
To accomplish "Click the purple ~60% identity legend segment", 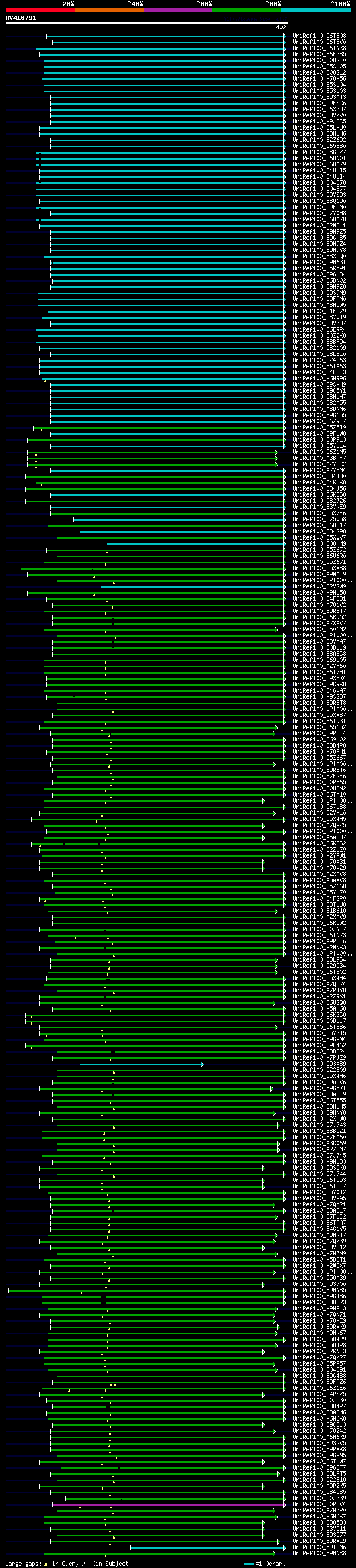I will click(179, 10).
